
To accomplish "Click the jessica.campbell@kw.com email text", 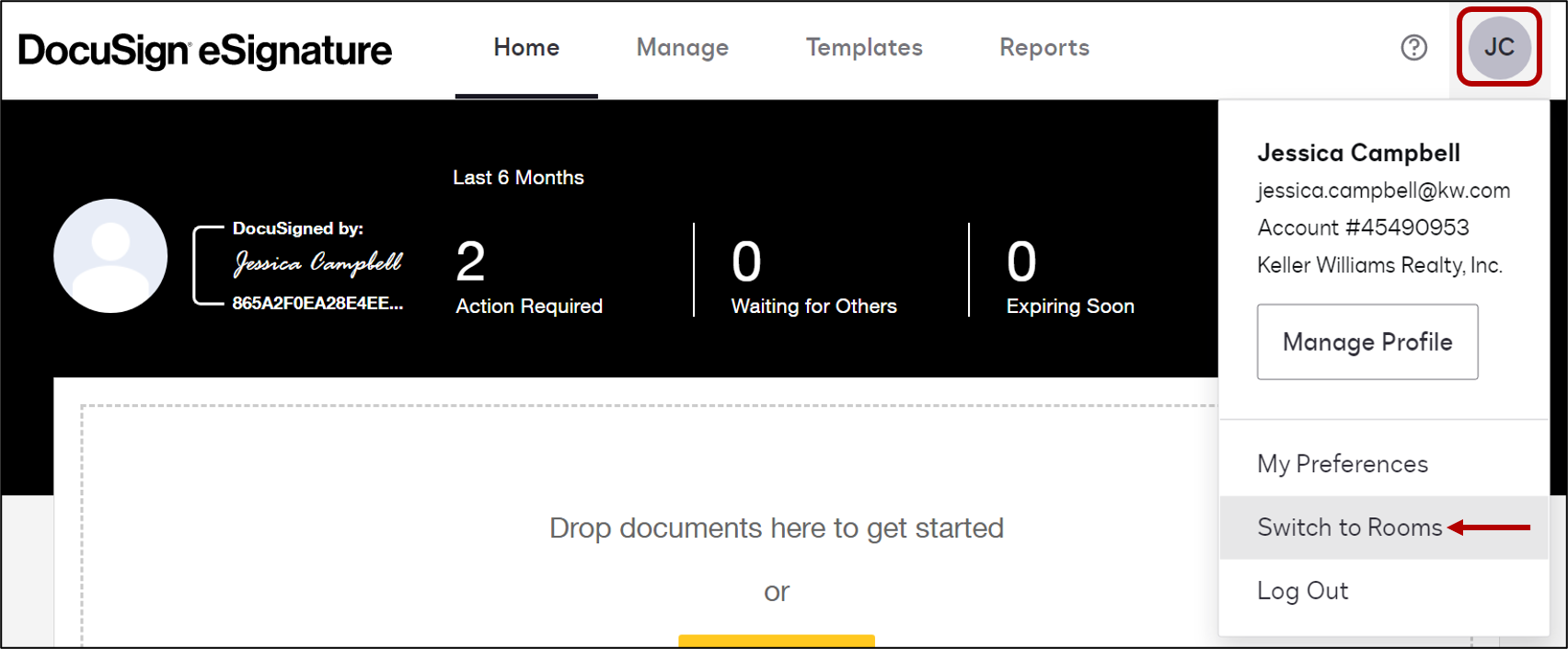I will [1383, 191].
